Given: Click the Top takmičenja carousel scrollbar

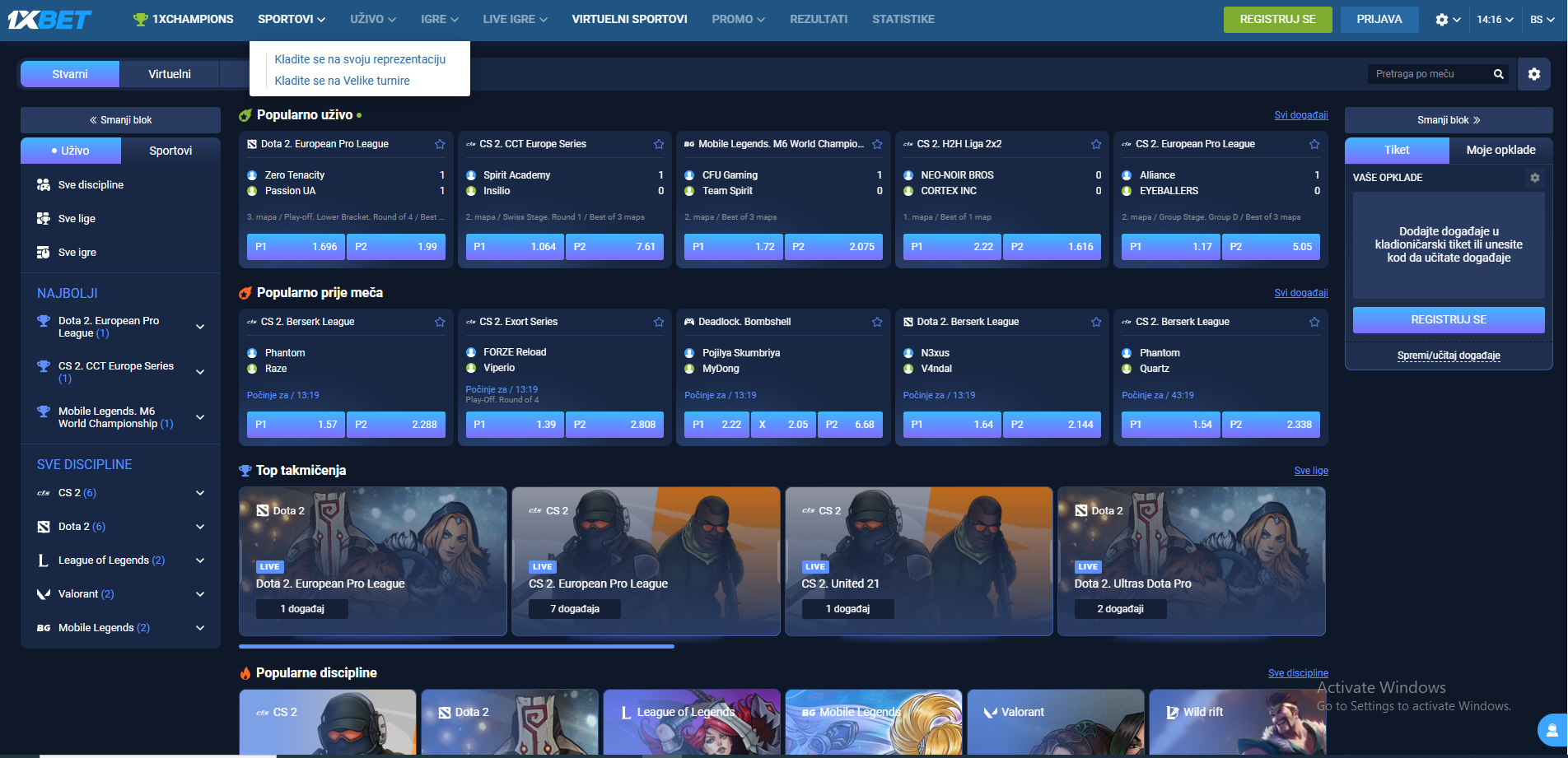Looking at the screenshot, I should [456, 647].
